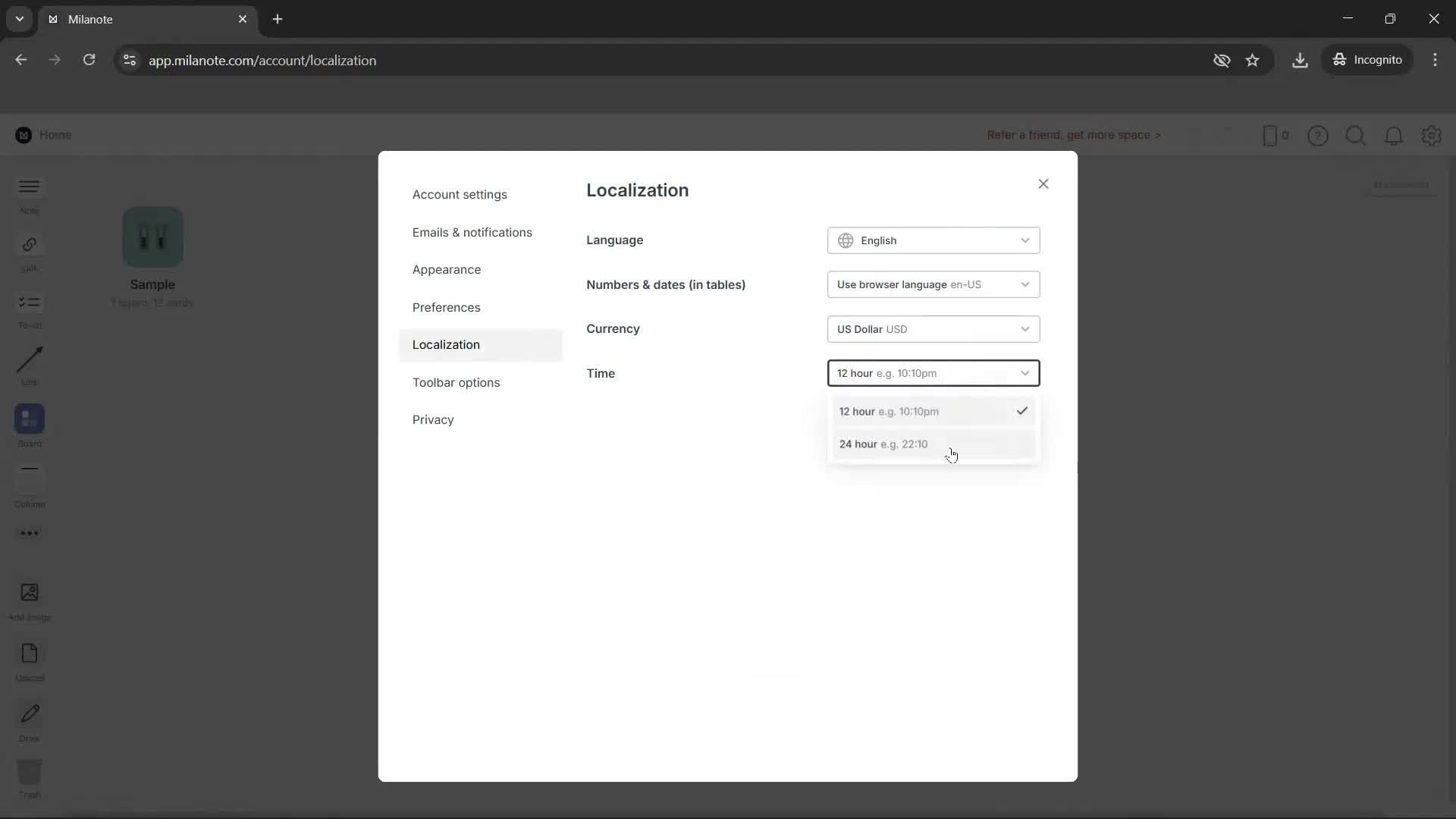Open the Language dropdown showing English
The height and width of the screenshot is (819, 1456).
[x=933, y=240]
